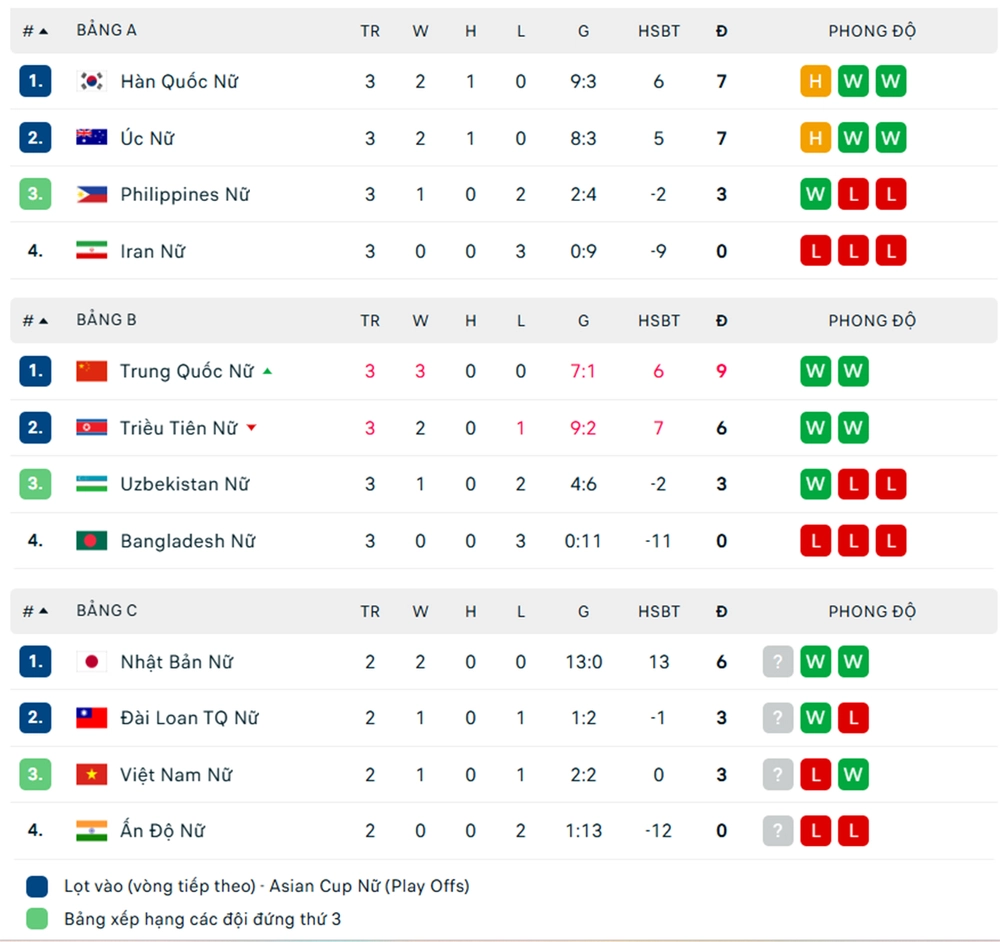Click the orange H form badge for Hàn Quốc Nữ
Screen dimensions: 1000x942
click(x=816, y=81)
